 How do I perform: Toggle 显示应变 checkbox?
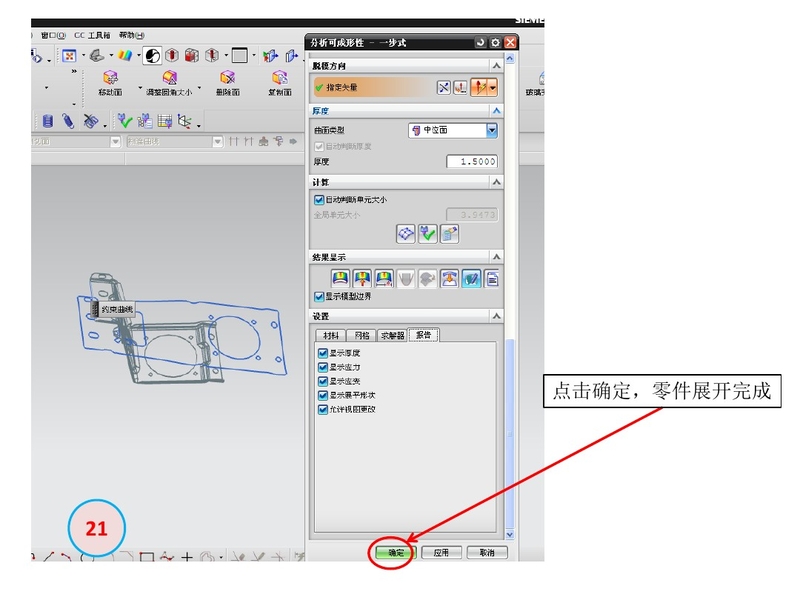tap(322, 381)
